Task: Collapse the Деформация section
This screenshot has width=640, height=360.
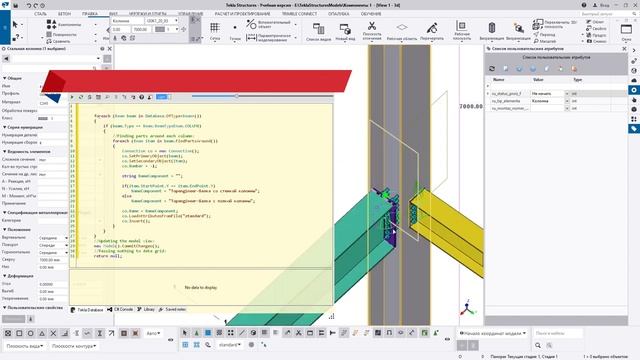Action: [4, 276]
